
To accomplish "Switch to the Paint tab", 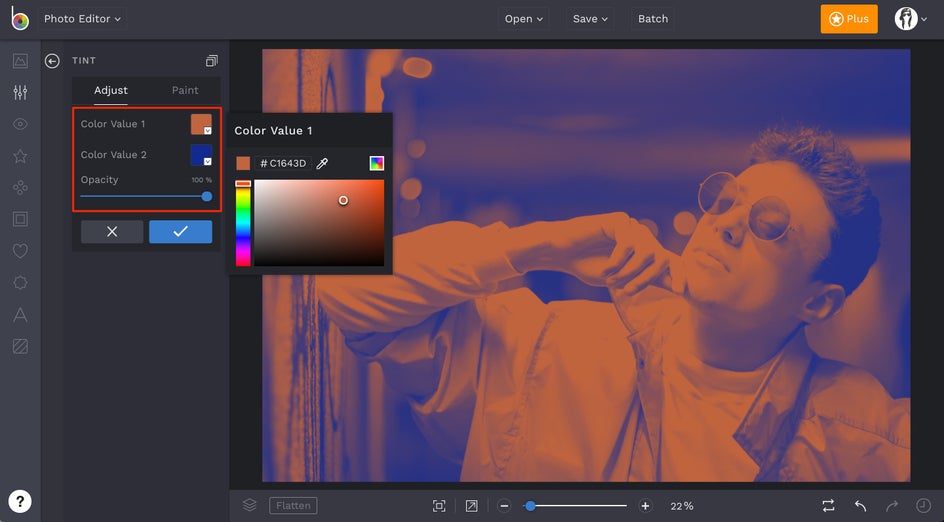I will [x=185, y=90].
